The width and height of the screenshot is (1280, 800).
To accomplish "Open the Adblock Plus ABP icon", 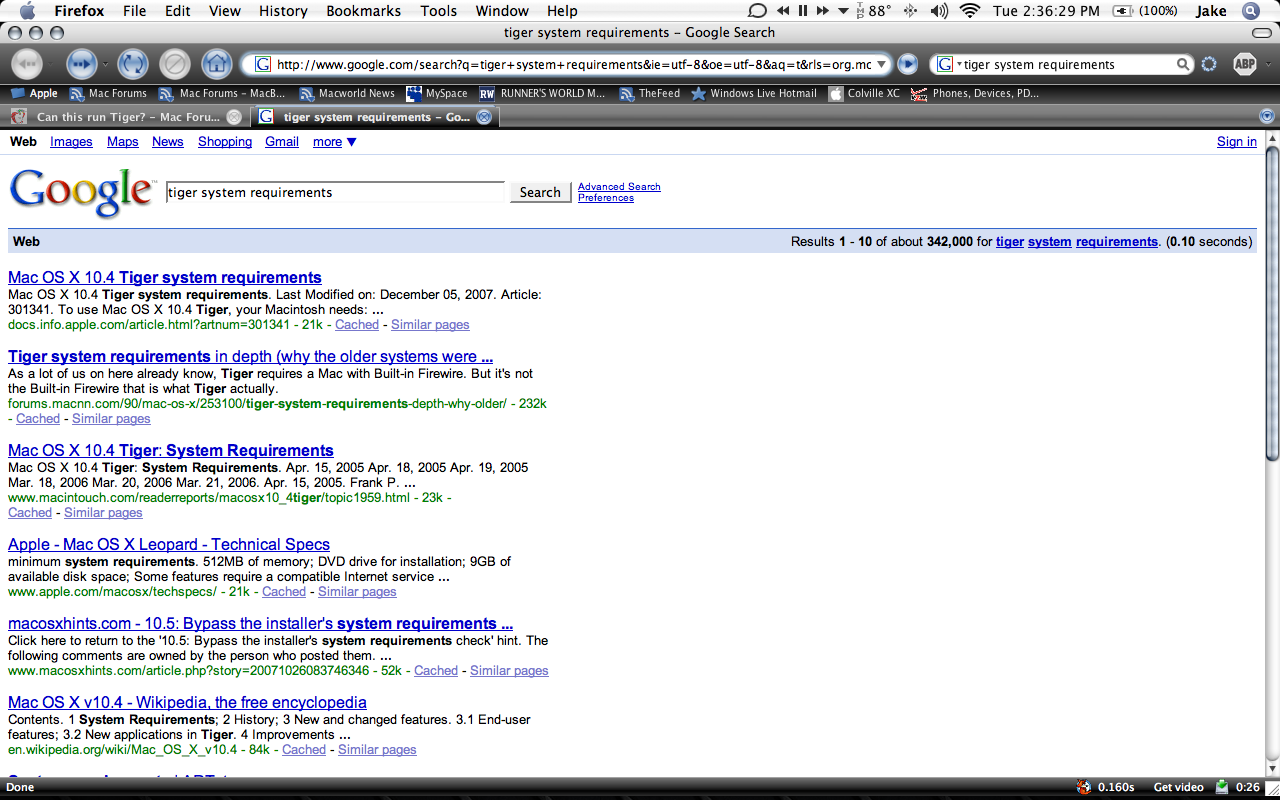I will point(1244,64).
